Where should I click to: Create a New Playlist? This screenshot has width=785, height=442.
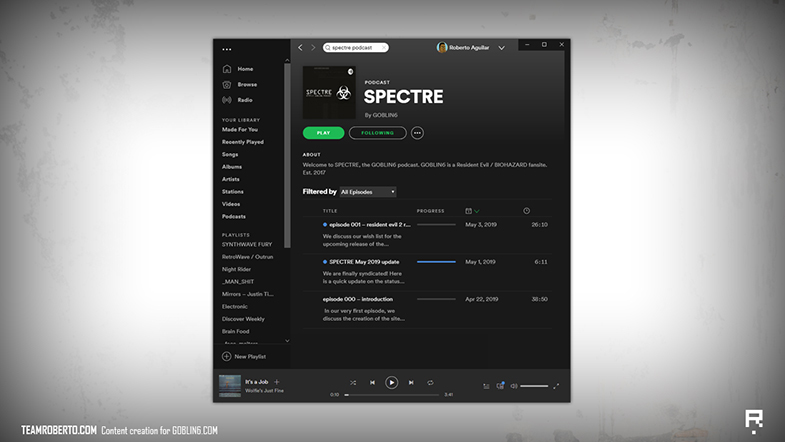244,356
